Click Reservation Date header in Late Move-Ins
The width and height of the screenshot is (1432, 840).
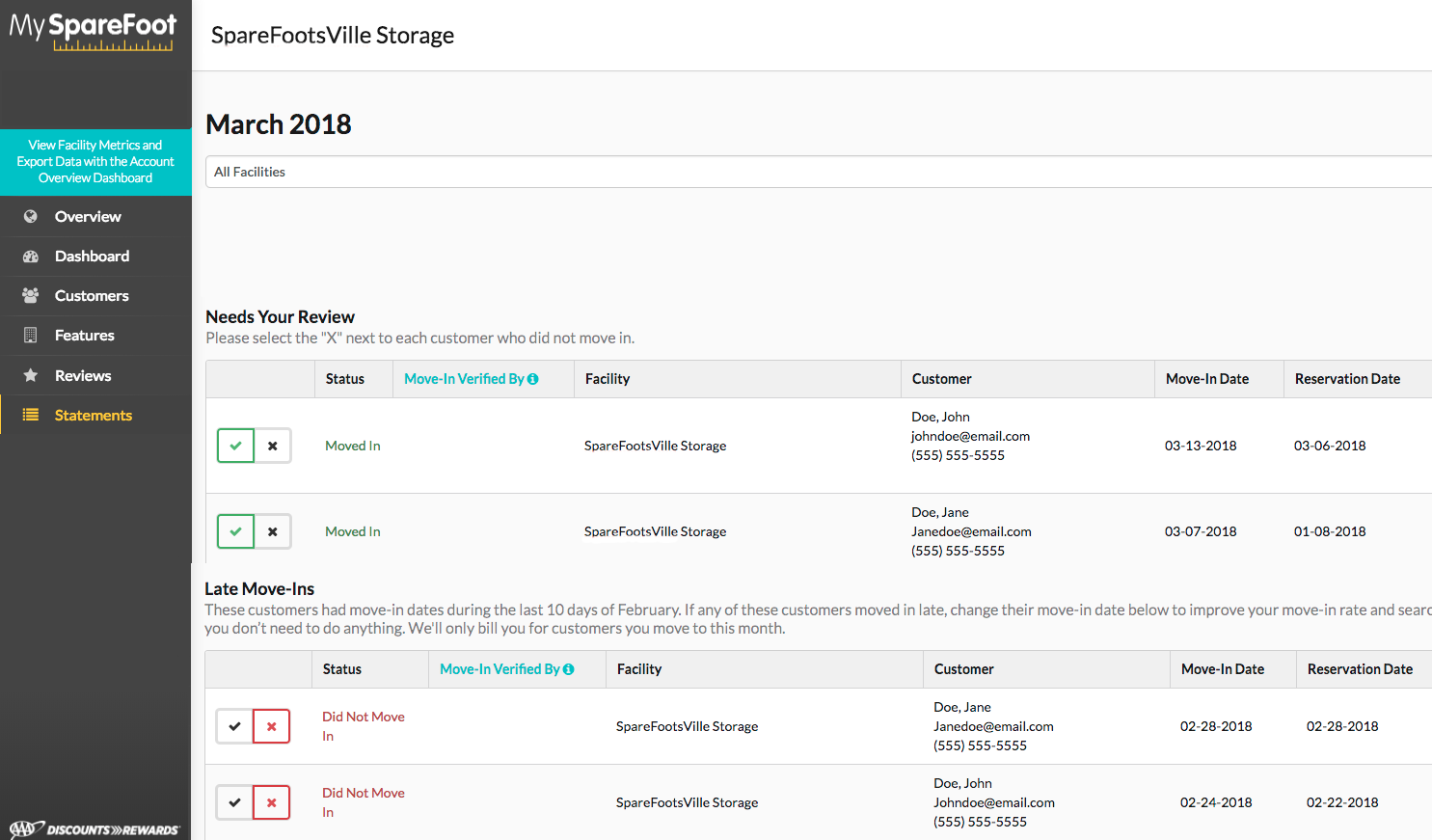(1360, 669)
